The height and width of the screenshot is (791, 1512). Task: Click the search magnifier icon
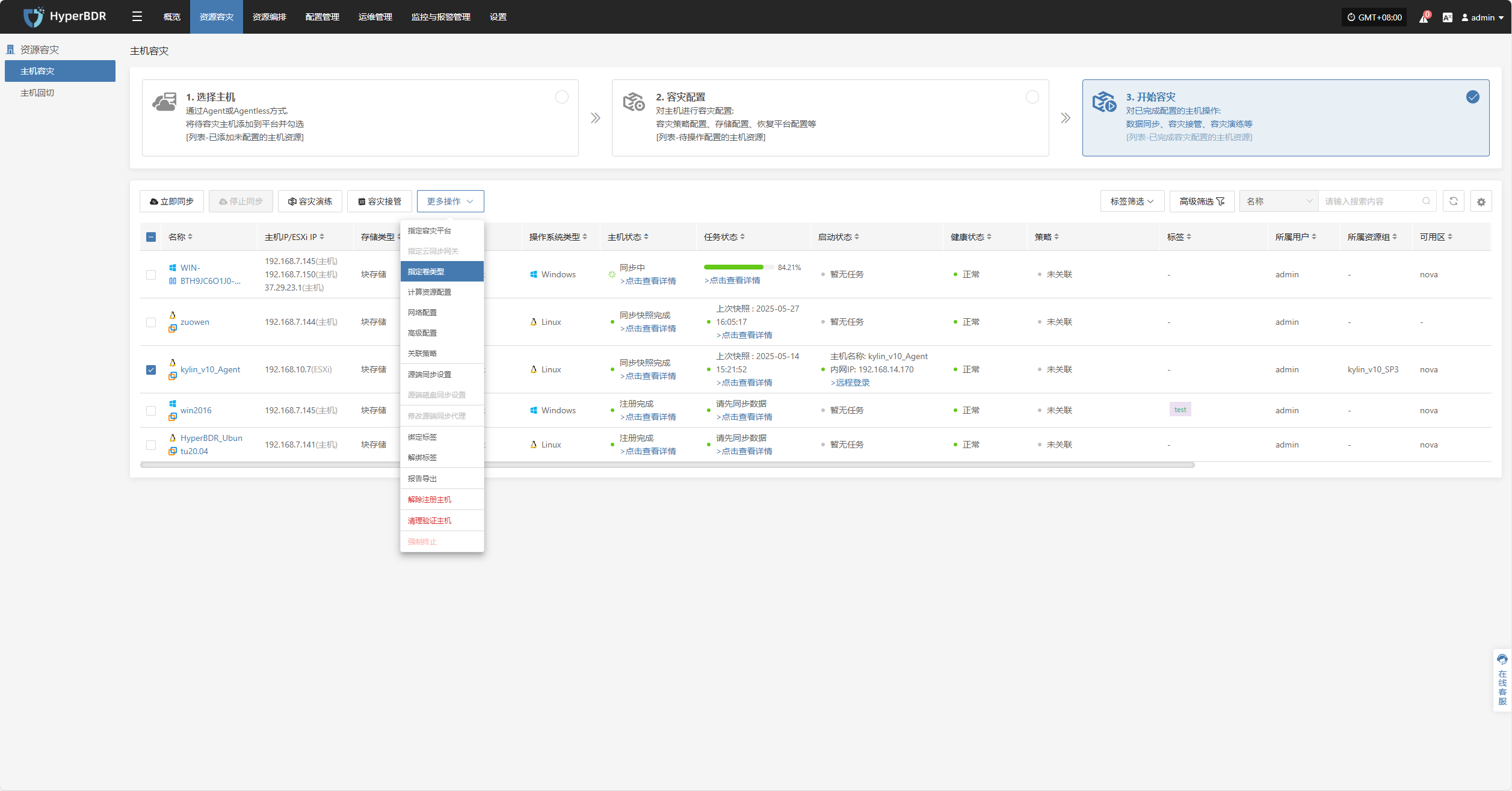click(x=1425, y=201)
